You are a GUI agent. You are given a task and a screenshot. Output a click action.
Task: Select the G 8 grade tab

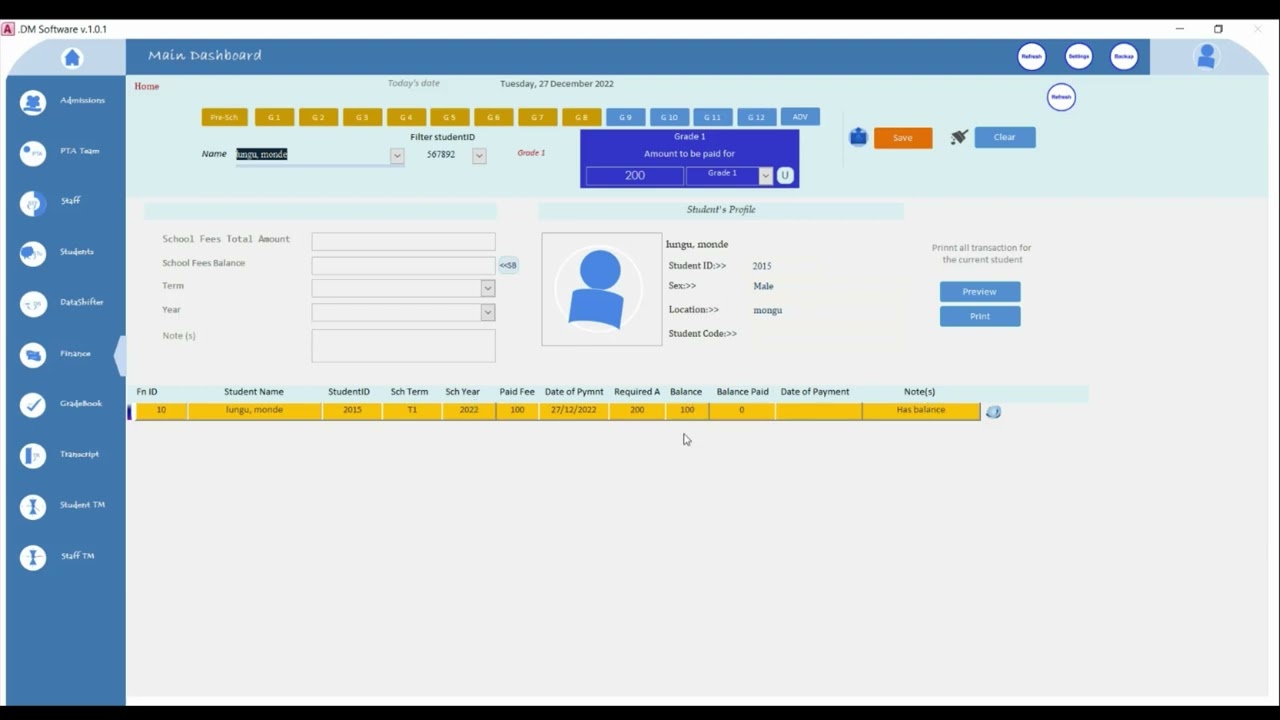581,117
